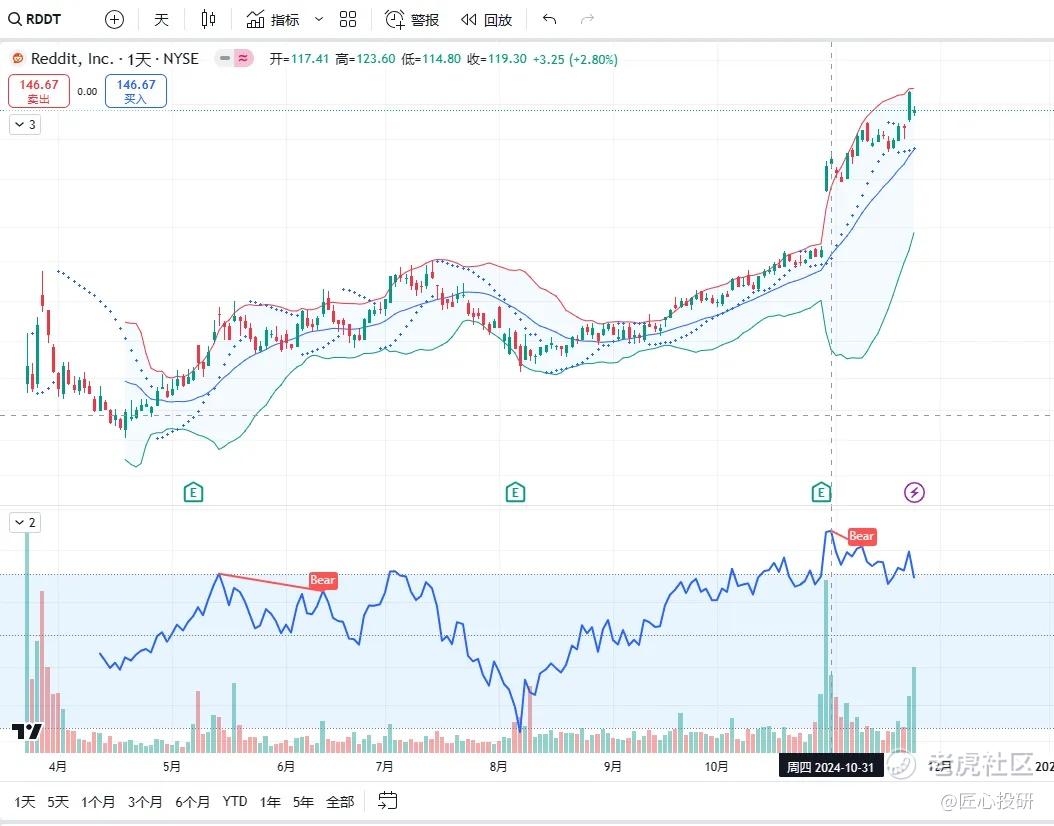
Task: Select the 1个月 time range
Action: [98, 802]
